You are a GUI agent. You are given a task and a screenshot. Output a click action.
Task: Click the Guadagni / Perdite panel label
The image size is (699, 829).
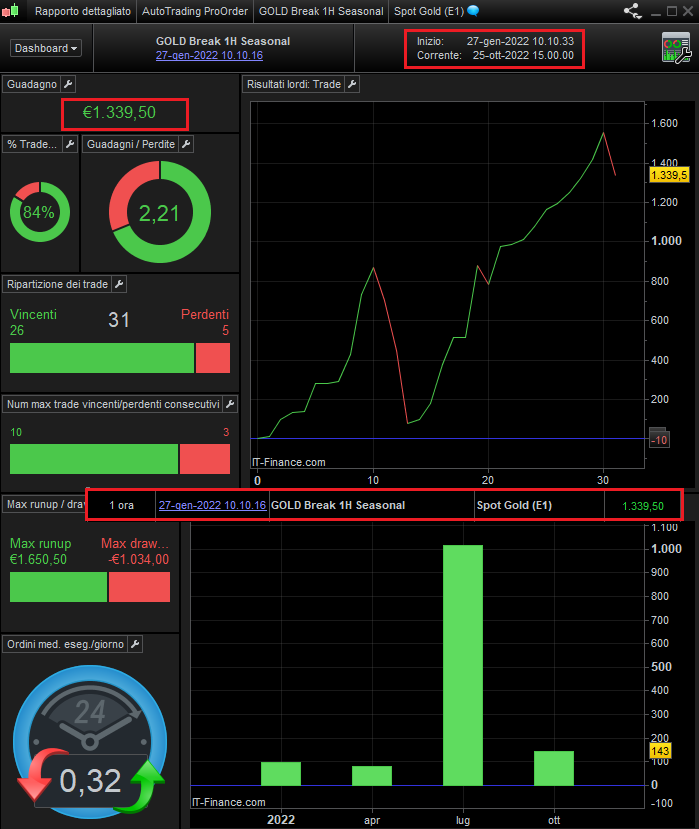point(131,144)
